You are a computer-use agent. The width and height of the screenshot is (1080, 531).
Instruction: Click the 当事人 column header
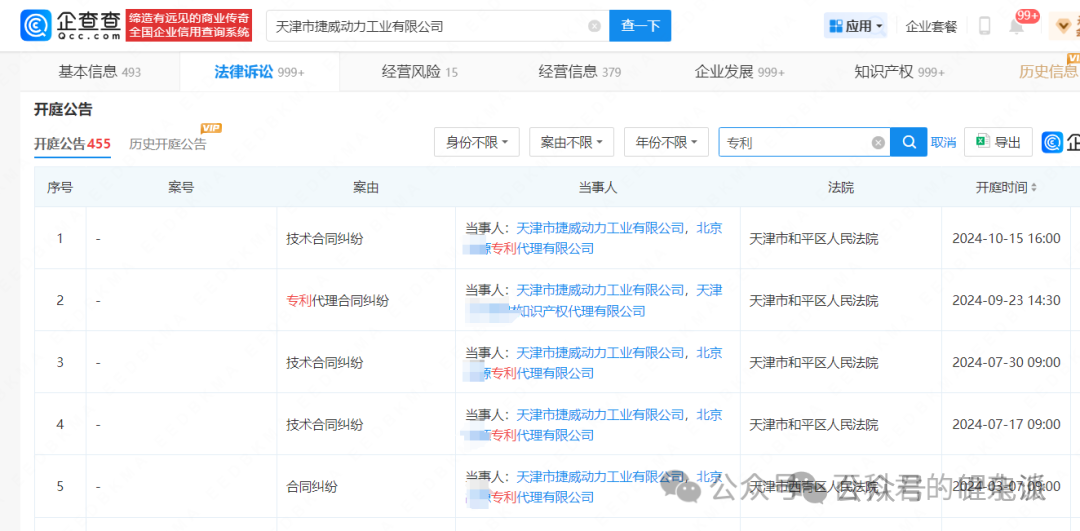pyautogui.click(x=597, y=187)
